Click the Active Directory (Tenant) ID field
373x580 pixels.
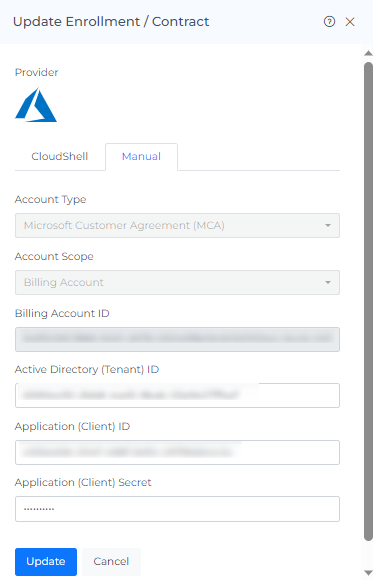177,395
